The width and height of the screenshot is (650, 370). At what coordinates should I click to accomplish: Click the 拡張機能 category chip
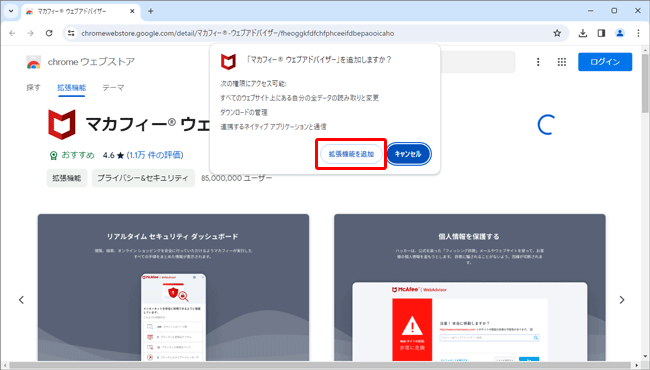[67, 178]
